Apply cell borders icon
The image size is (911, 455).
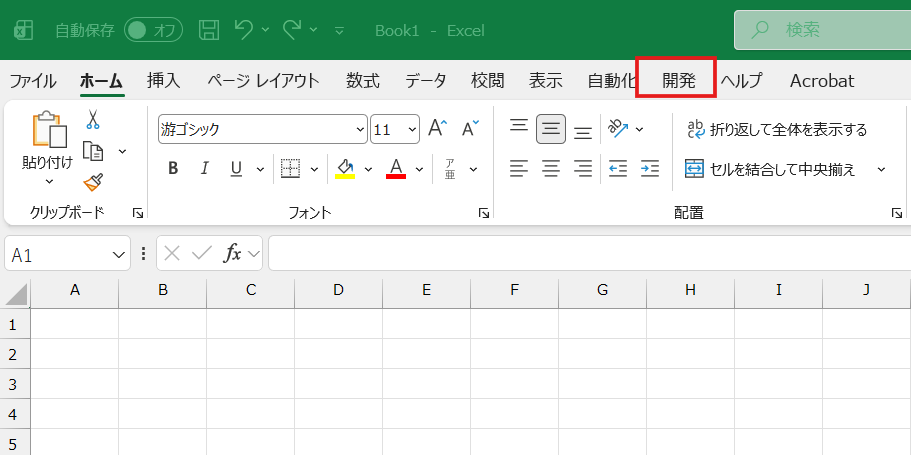290,169
